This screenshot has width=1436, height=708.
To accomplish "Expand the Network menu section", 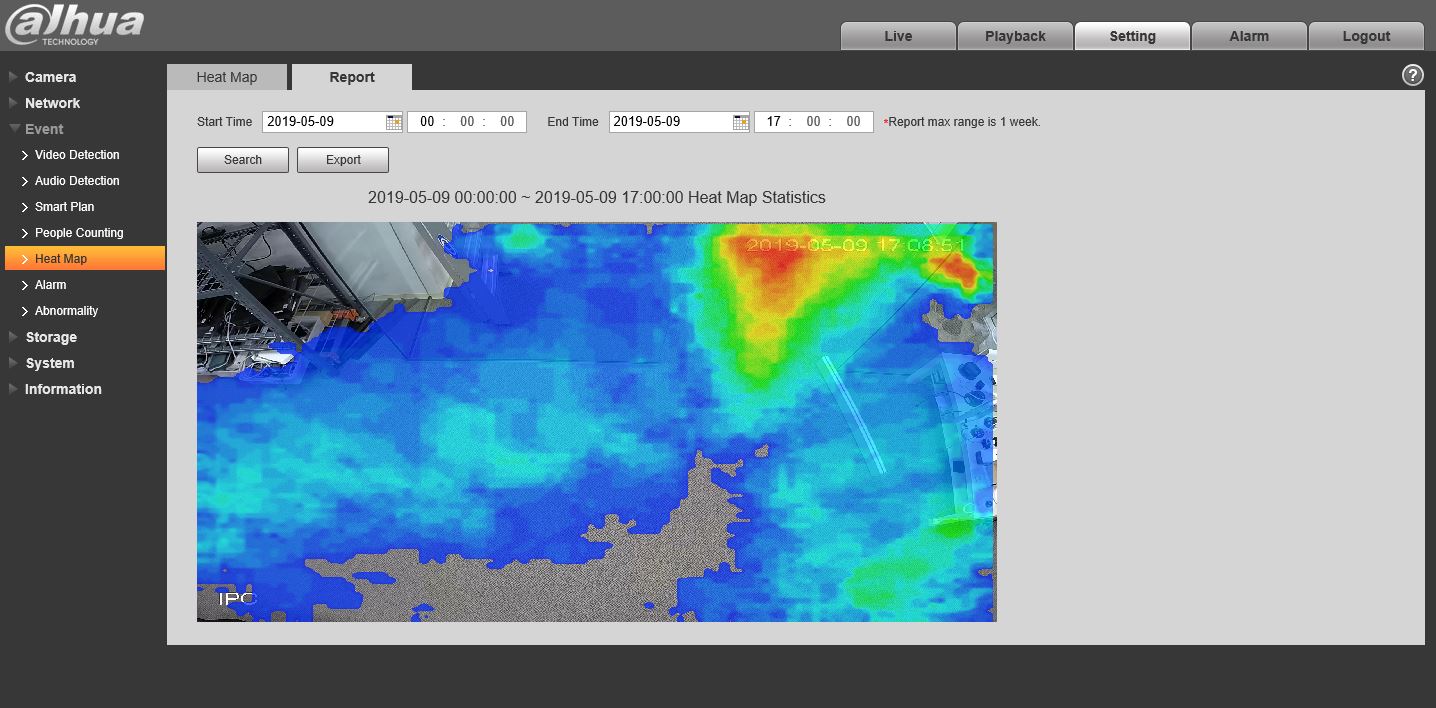I will point(52,103).
